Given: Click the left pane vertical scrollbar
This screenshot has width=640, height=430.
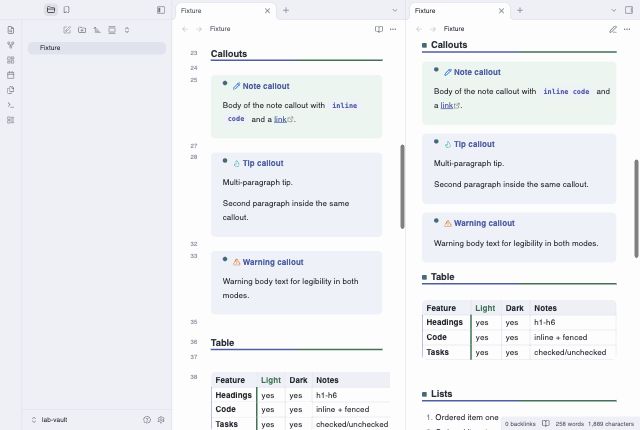Looking at the screenshot, I should point(402,186).
